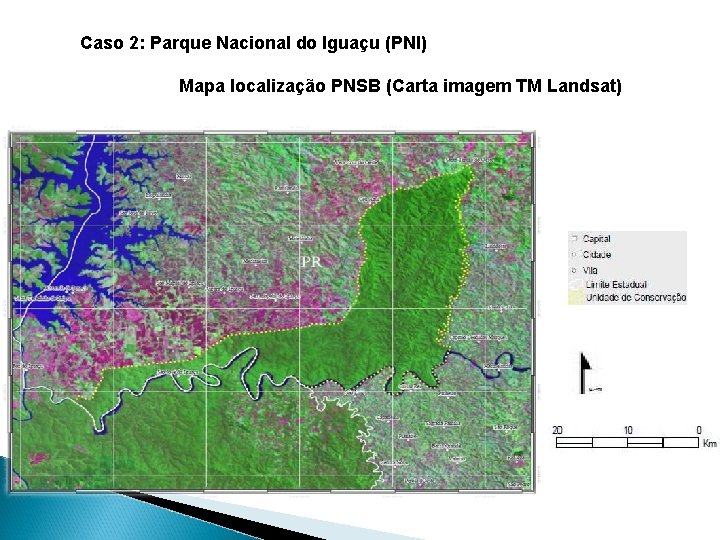
Task: Click the scale bar graphic
Action: tap(627, 443)
